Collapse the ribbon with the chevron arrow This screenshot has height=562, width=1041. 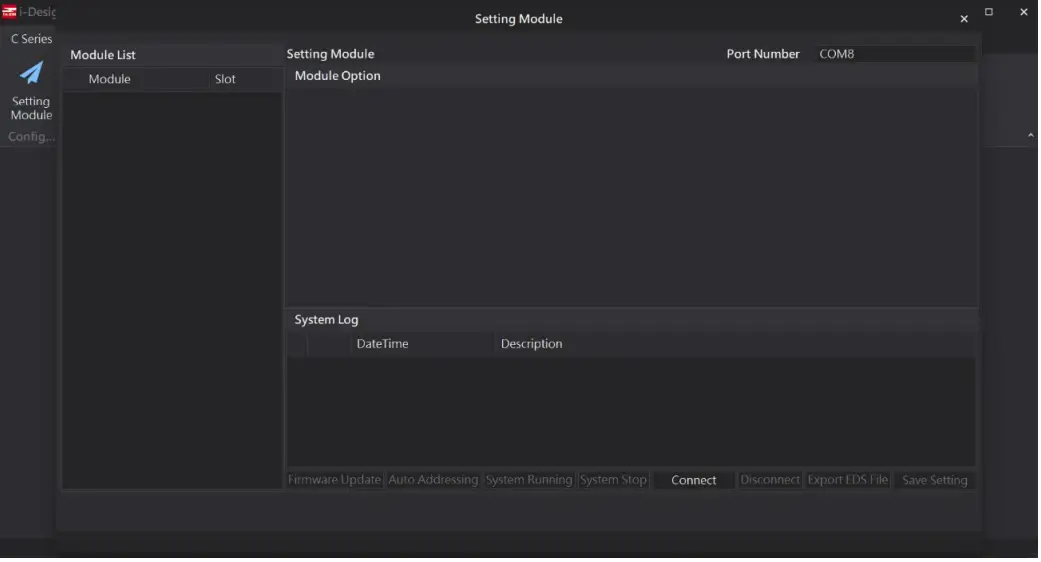click(1030, 135)
